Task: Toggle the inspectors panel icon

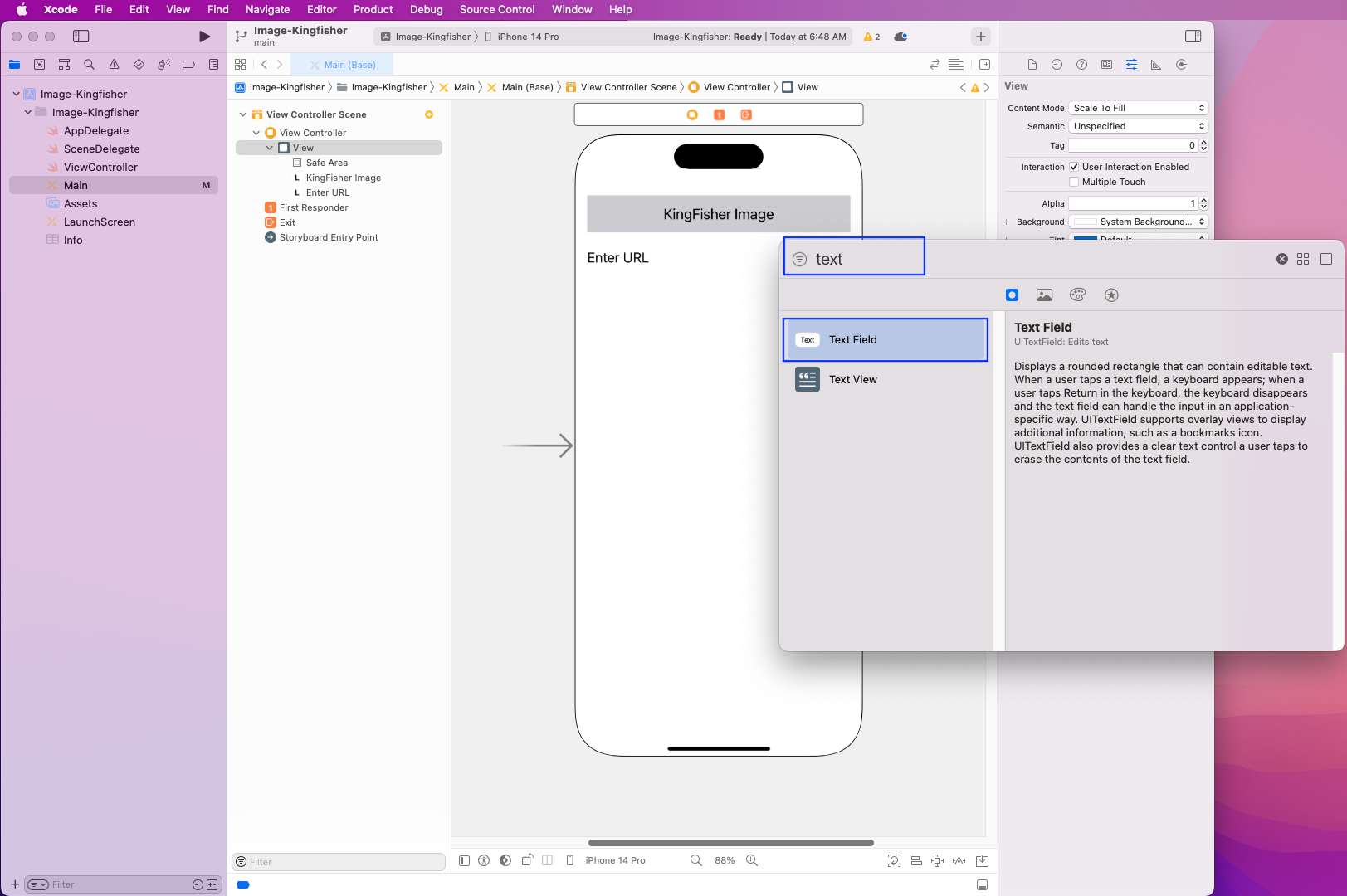Action: 1193,37
